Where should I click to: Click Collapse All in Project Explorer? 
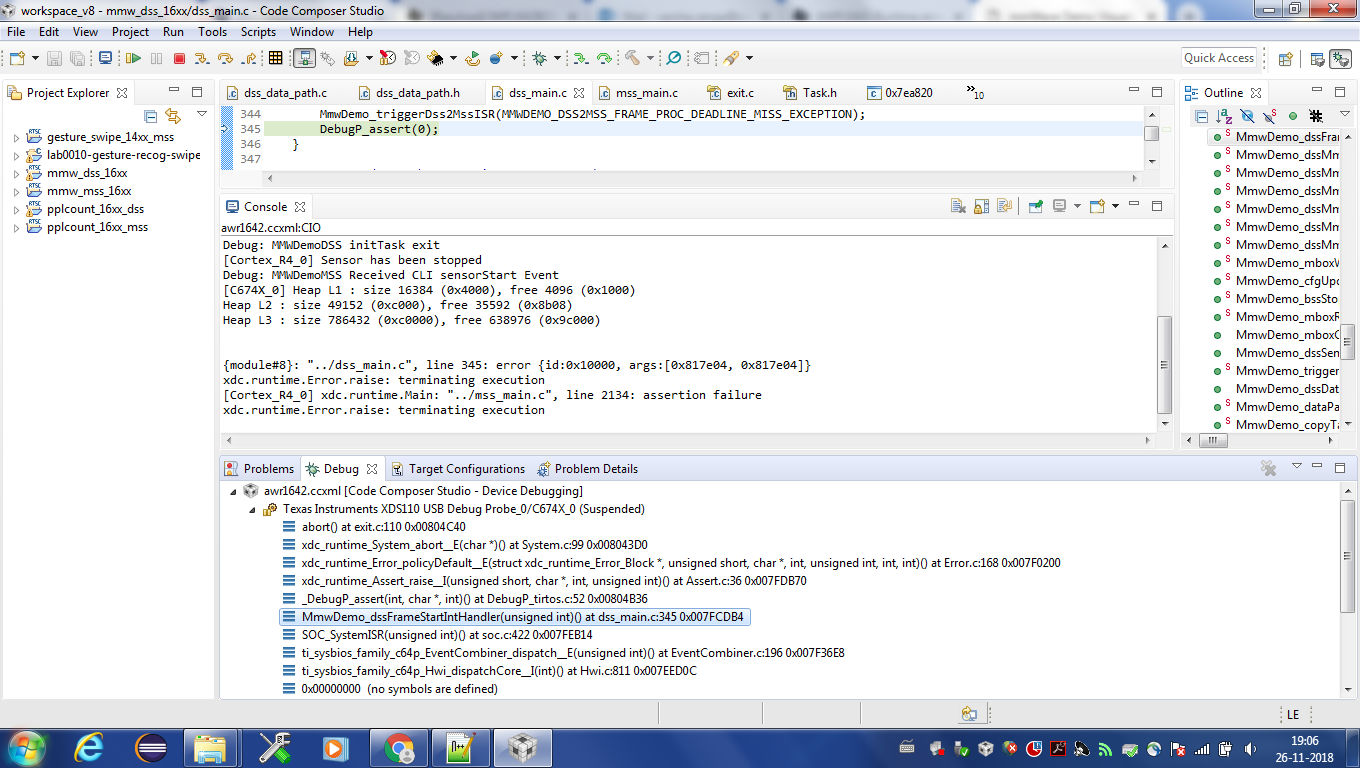click(x=151, y=116)
